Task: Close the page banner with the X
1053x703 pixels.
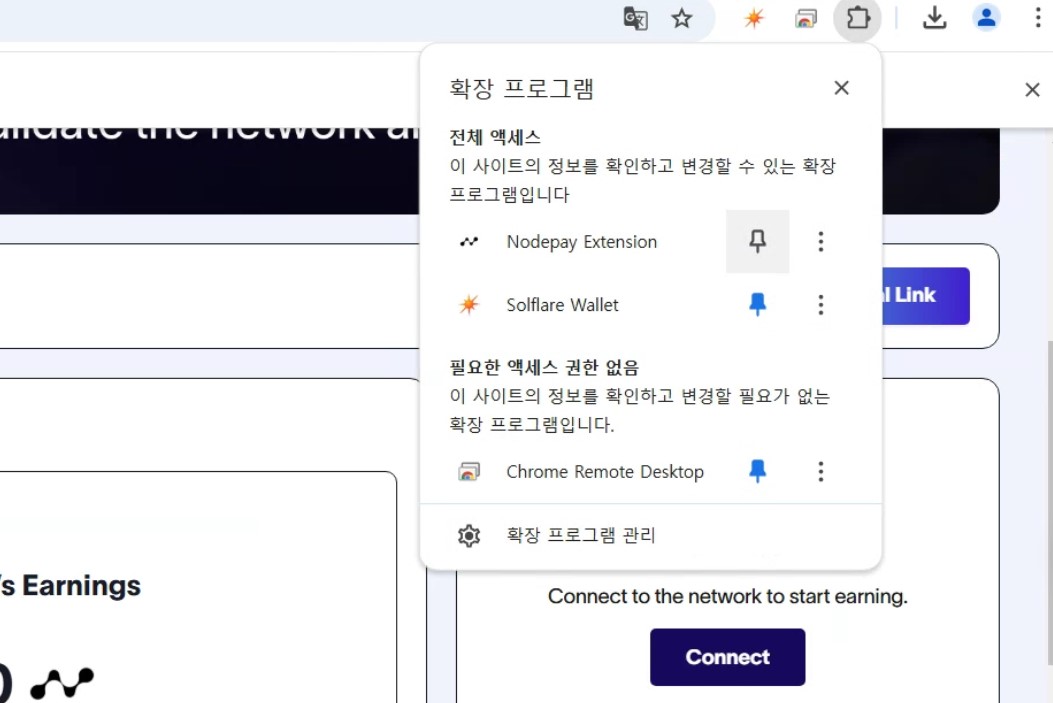Action: [x=1032, y=89]
